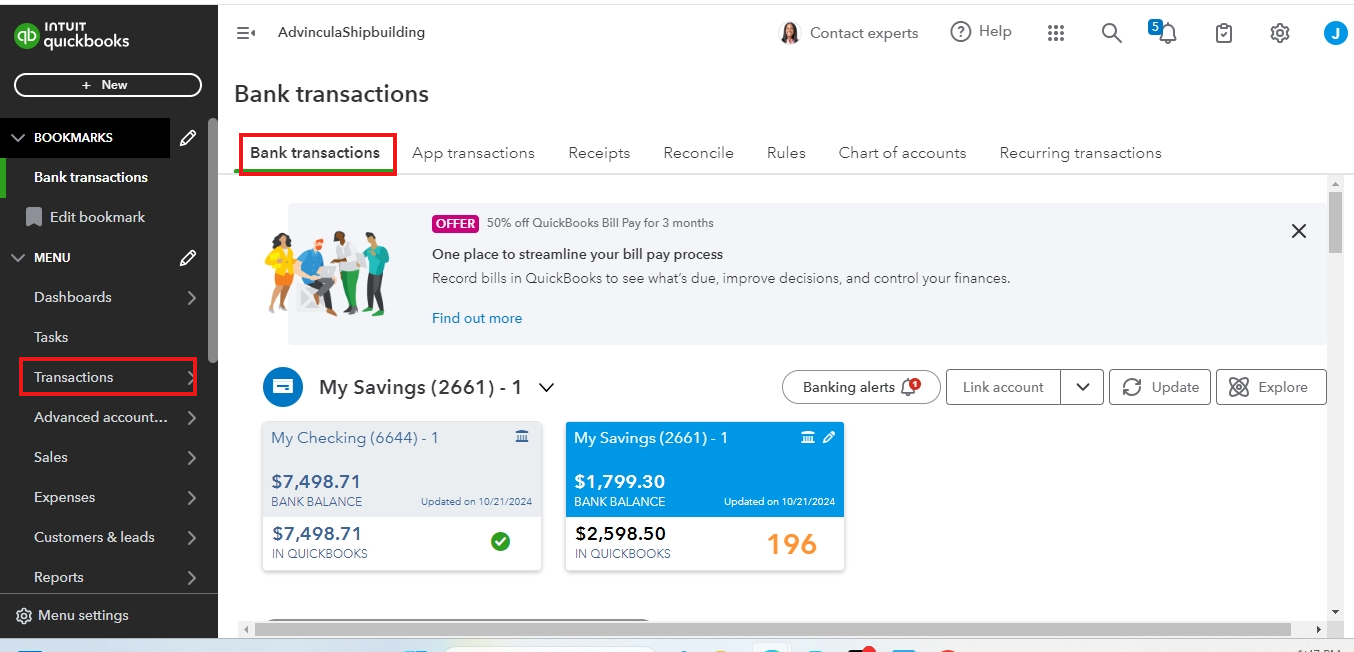
Task: Click the pink OFFER badge
Action: click(x=456, y=223)
